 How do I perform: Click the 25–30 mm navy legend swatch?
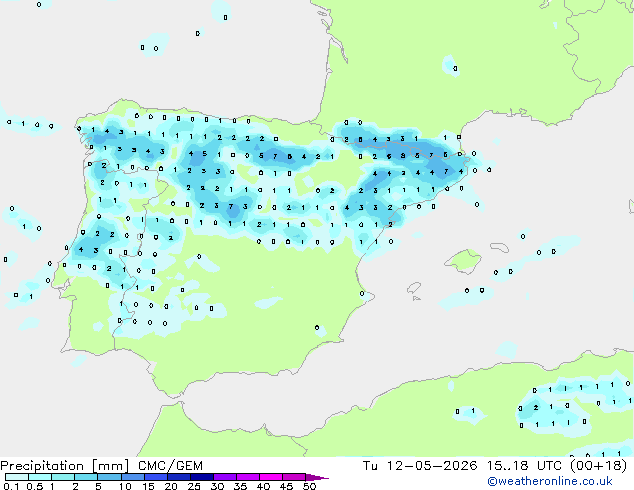pos(201,477)
